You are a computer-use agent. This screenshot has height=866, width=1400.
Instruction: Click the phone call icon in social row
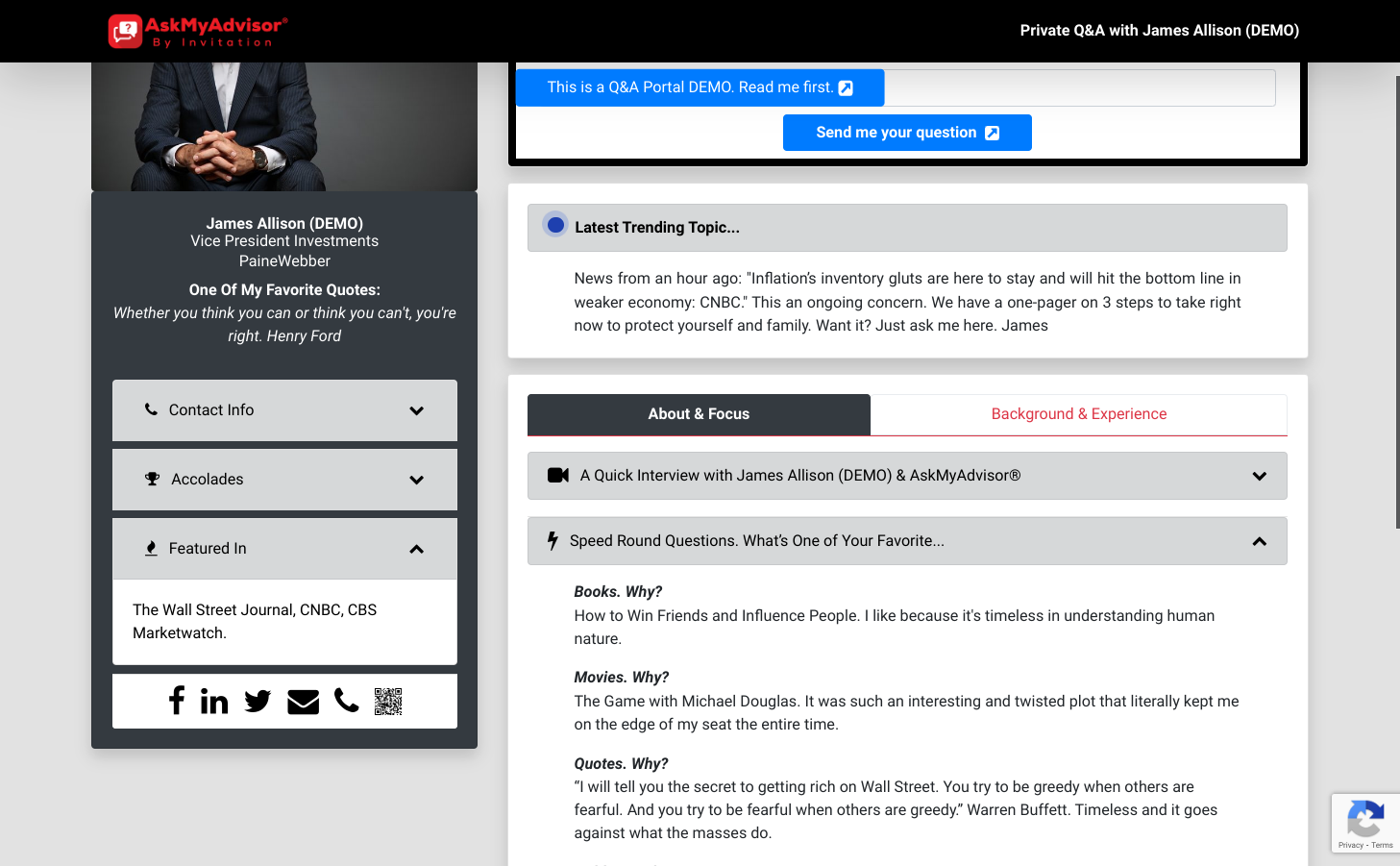[346, 701]
